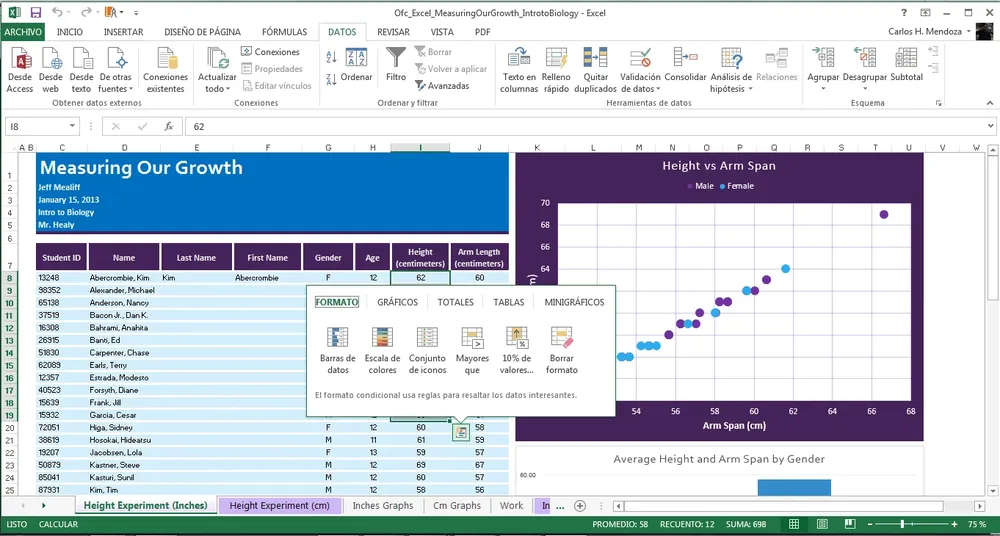Expand Análisis de hipótesis menu
The image size is (1000, 536).
[731, 89]
